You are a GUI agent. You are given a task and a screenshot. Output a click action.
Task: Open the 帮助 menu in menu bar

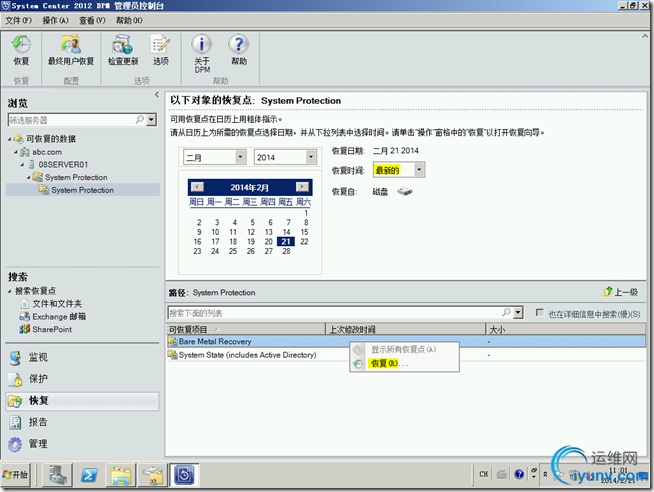tap(129, 20)
